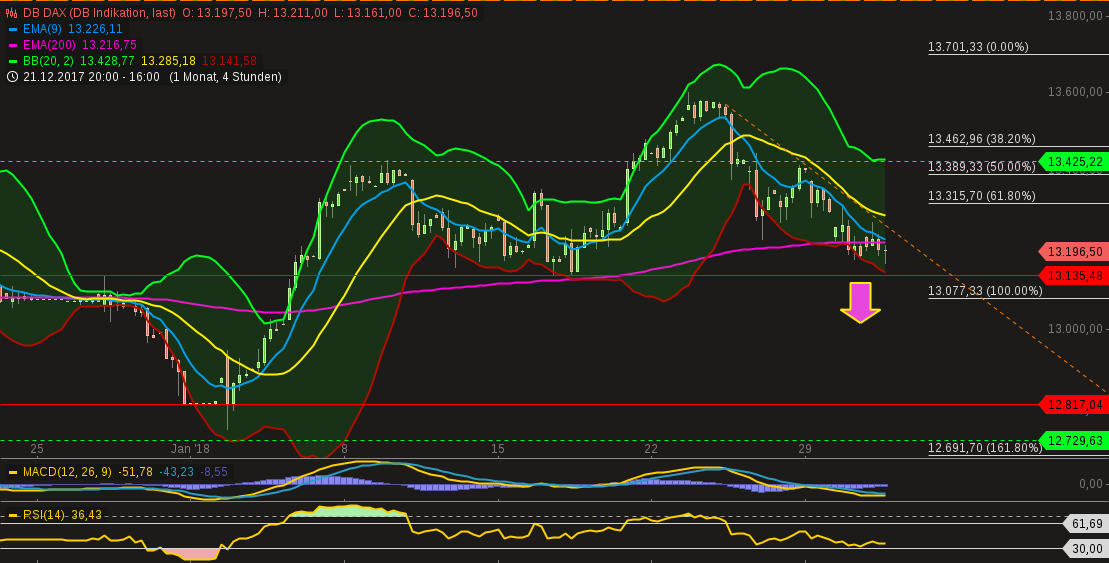Click the MACD(12, 26, 9) indicator label
1109x563 pixels.
tap(67, 472)
